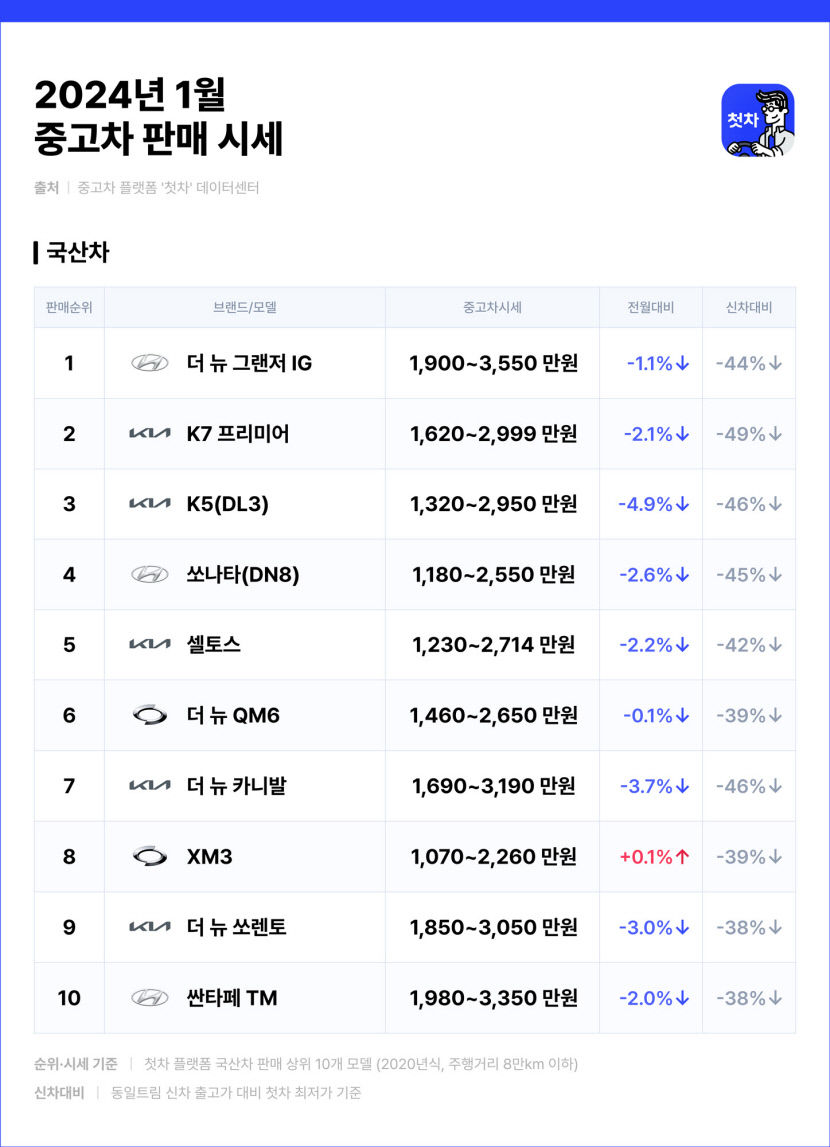The width and height of the screenshot is (830, 1147).
Task: Click the 신차대비 column header
Action: click(749, 308)
